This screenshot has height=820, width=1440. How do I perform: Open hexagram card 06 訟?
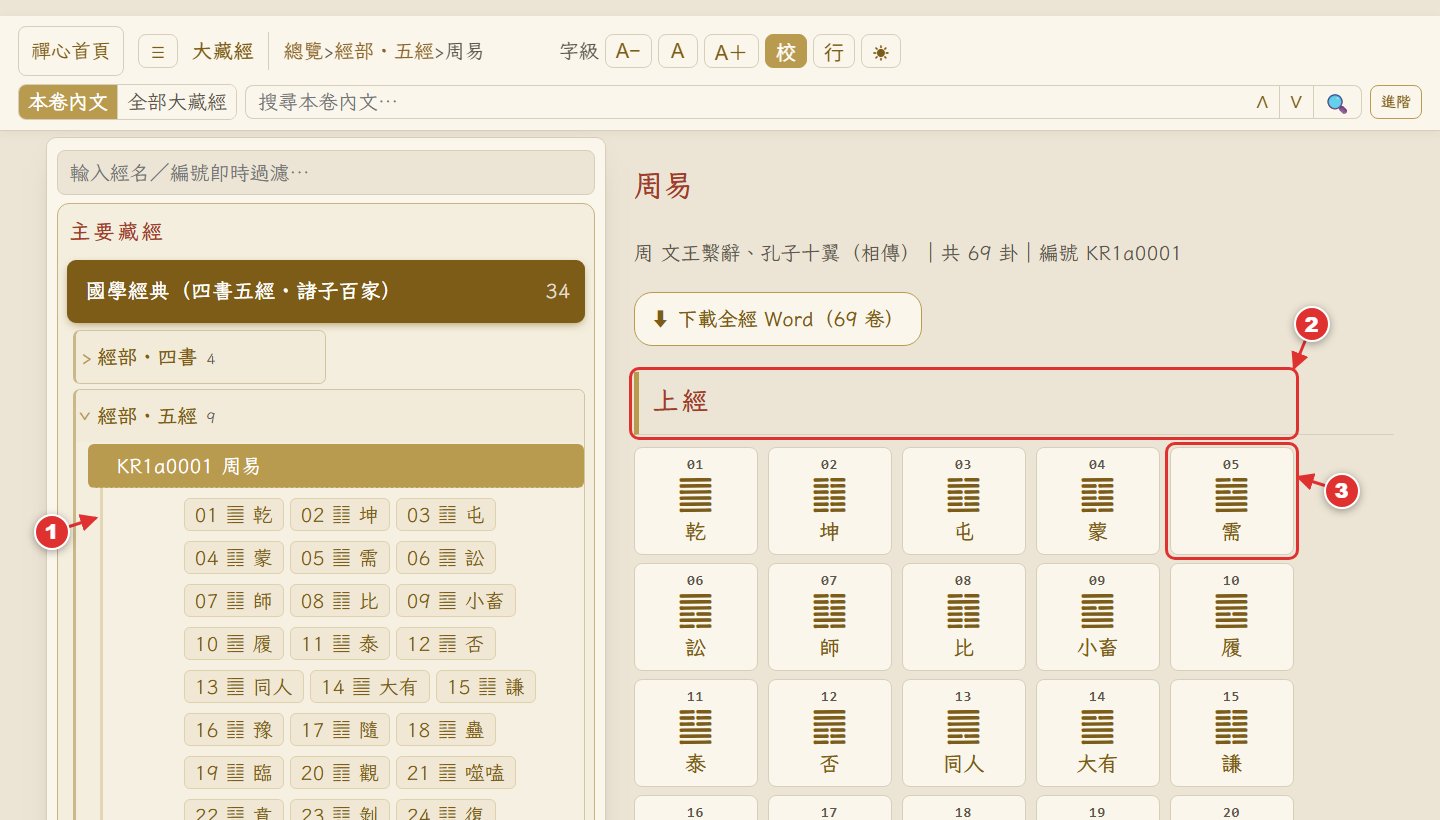click(x=696, y=617)
